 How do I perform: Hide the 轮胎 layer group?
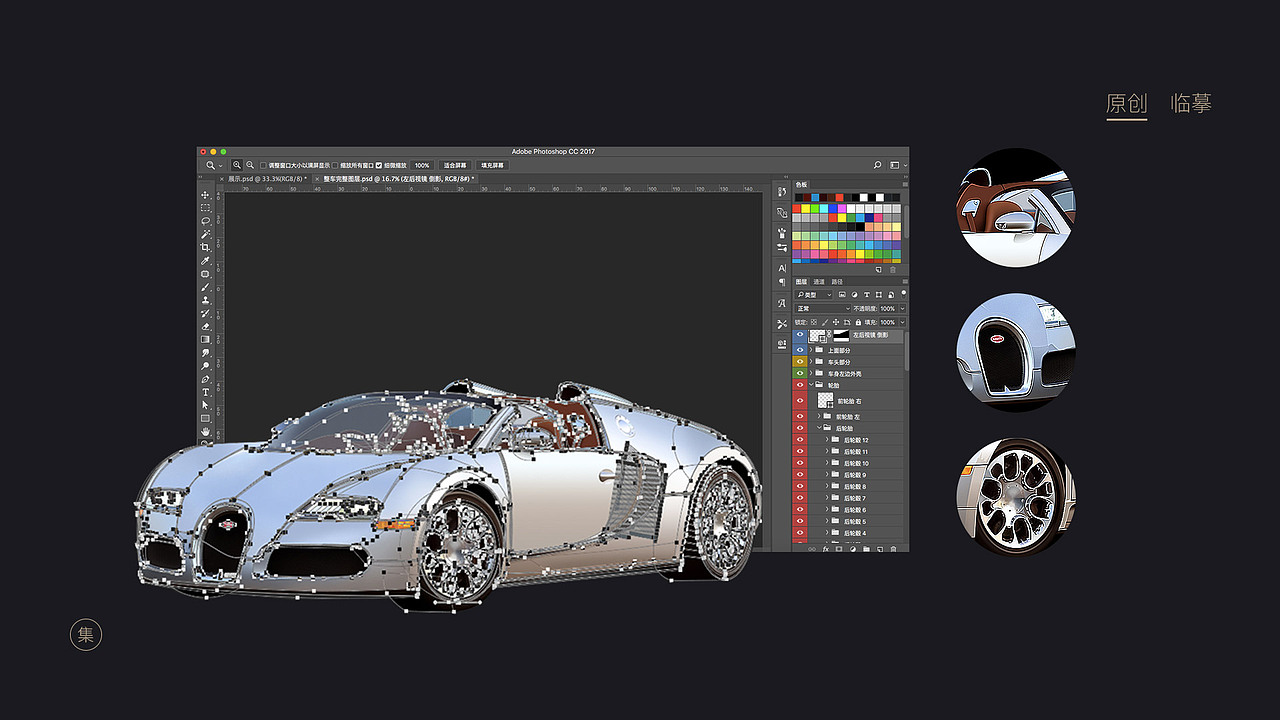(x=799, y=385)
